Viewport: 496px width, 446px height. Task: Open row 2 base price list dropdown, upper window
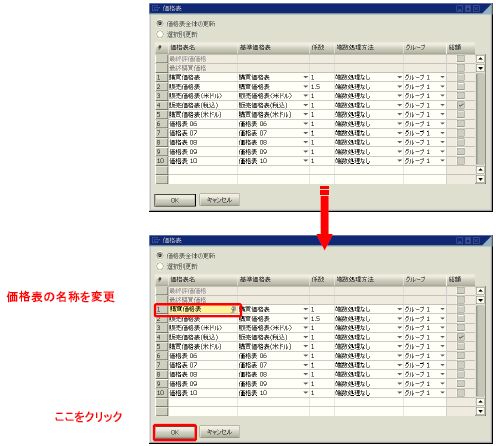tap(306, 87)
